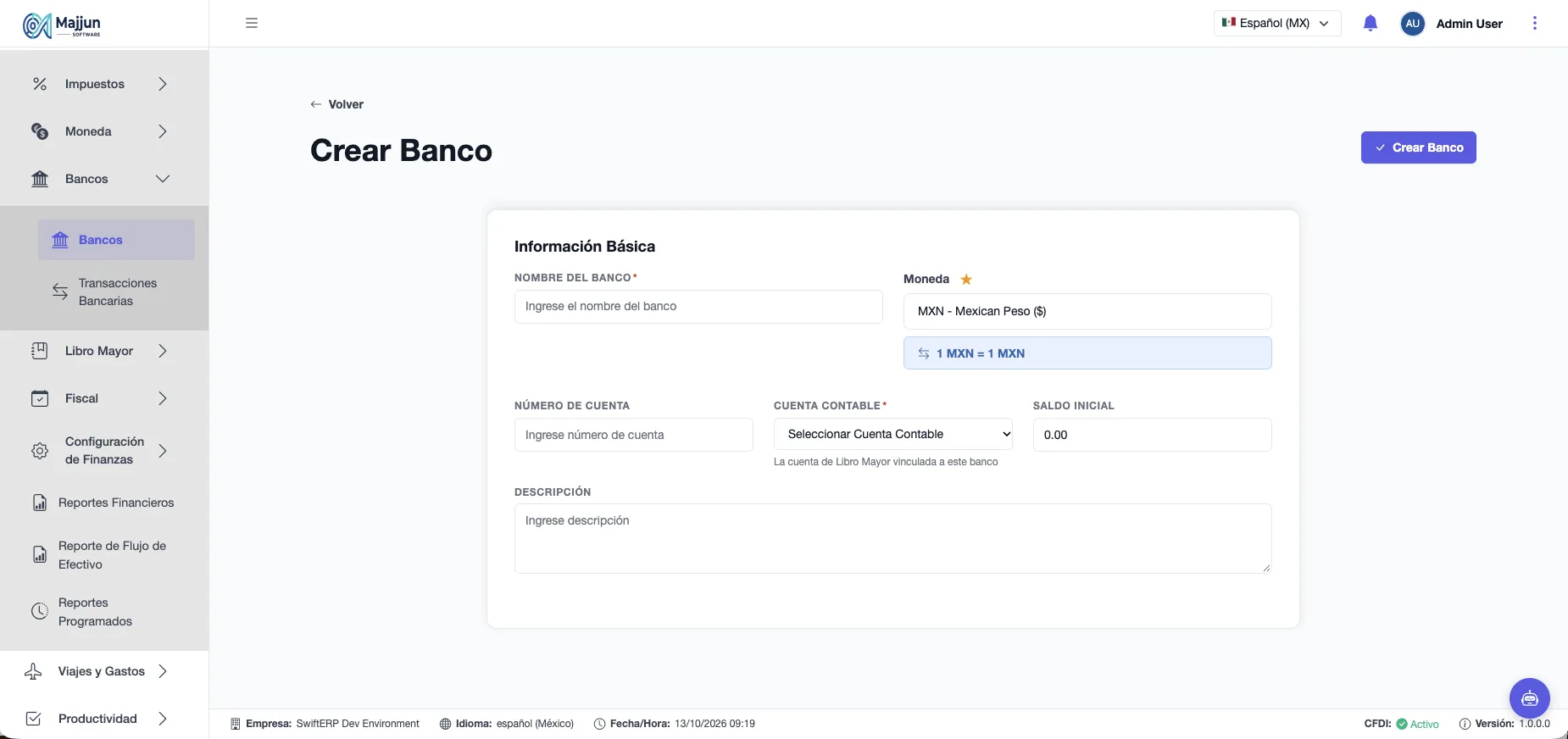Click the Reportes Financieros chart icon
The image size is (1568, 739).
pos(40,503)
